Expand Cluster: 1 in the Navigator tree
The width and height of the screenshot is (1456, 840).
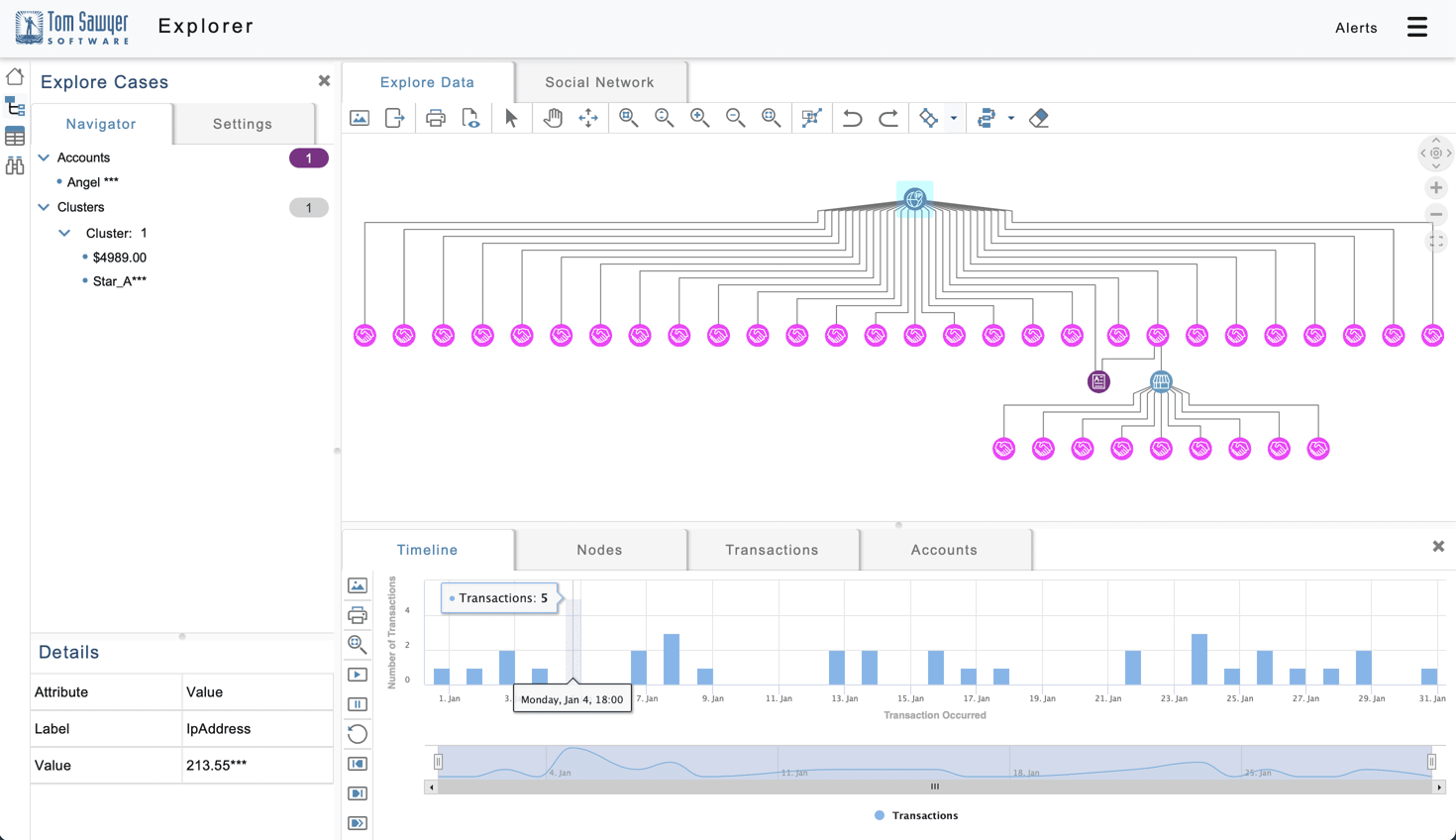pos(64,233)
